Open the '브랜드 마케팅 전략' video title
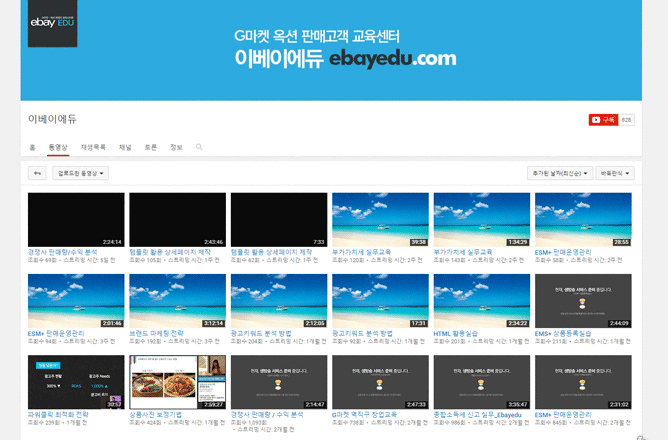This screenshot has height=440, width=668. pyautogui.click(x=156, y=333)
